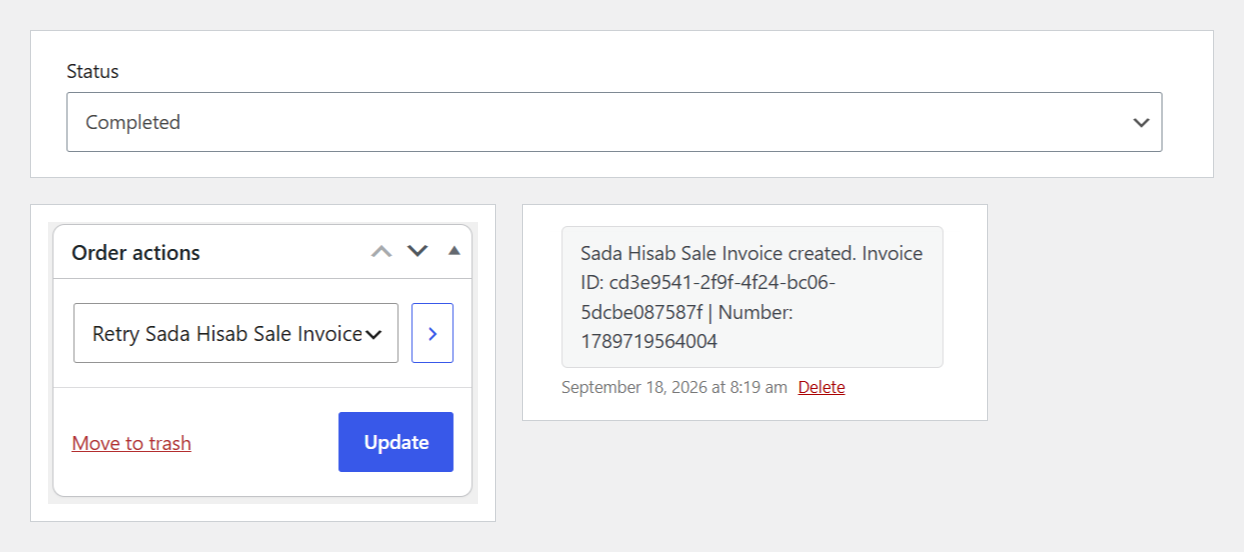This screenshot has height=552, width=1244.
Task: Collapse the Order actions panel
Action: click(x=454, y=251)
